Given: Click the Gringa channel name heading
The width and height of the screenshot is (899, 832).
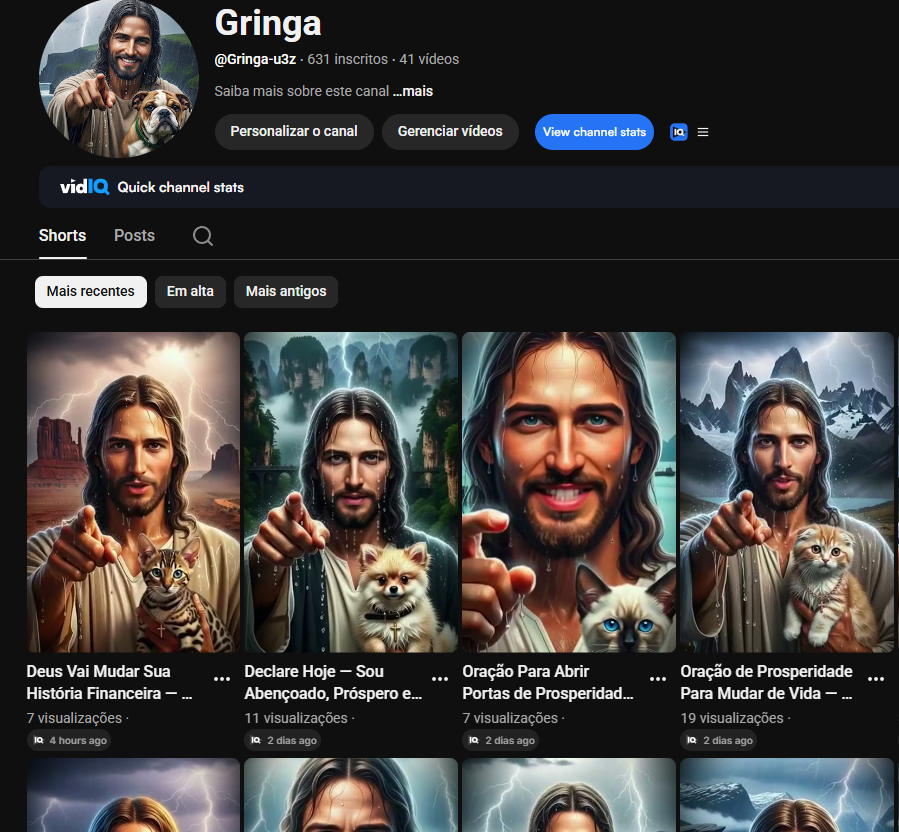Looking at the screenshot, I should click(268, 23).
